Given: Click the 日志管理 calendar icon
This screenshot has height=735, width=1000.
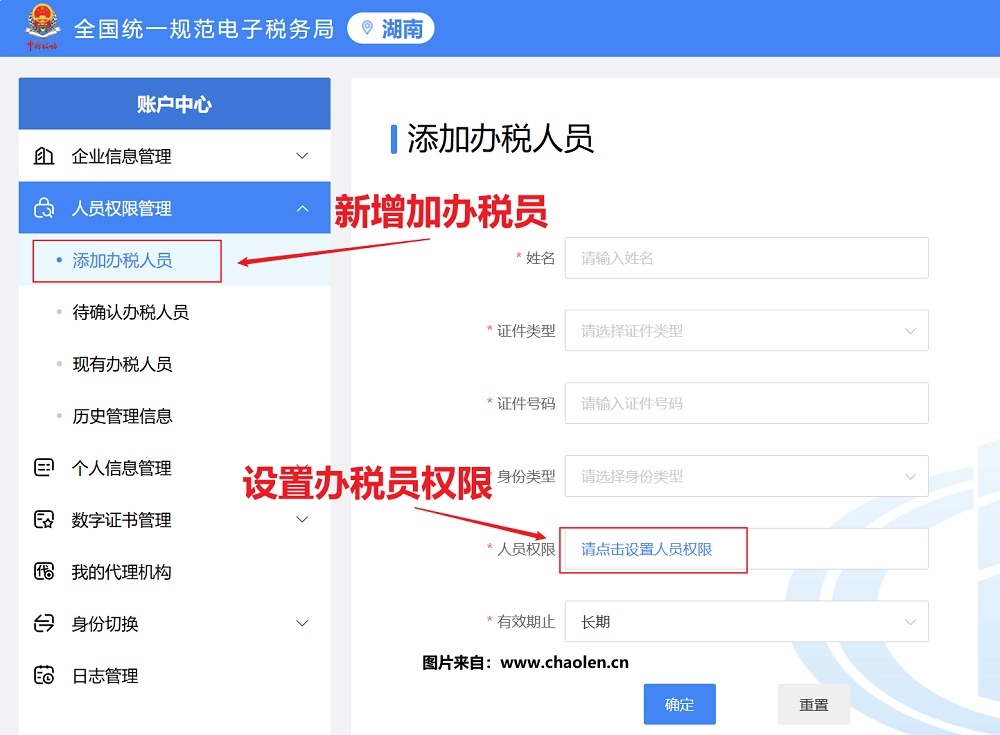Looking at the screenshot, I should coord(43,675).
